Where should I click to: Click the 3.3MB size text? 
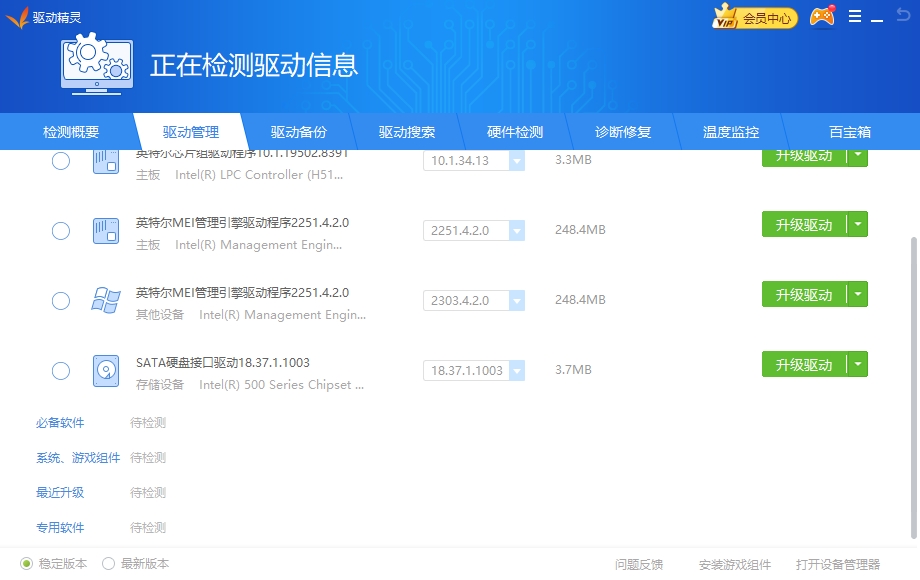click(x=573, y=160)
